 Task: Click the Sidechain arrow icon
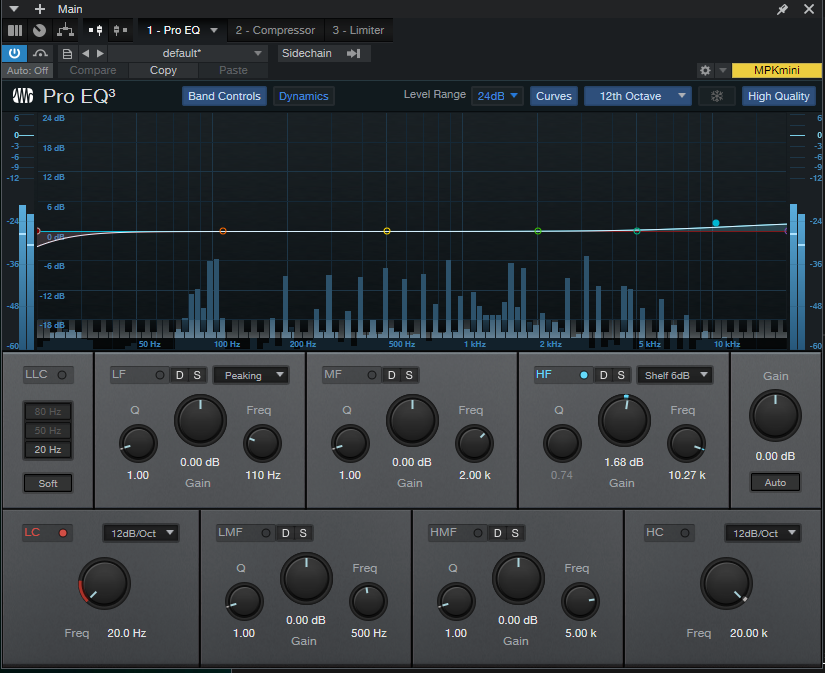(x=354, y=53)
